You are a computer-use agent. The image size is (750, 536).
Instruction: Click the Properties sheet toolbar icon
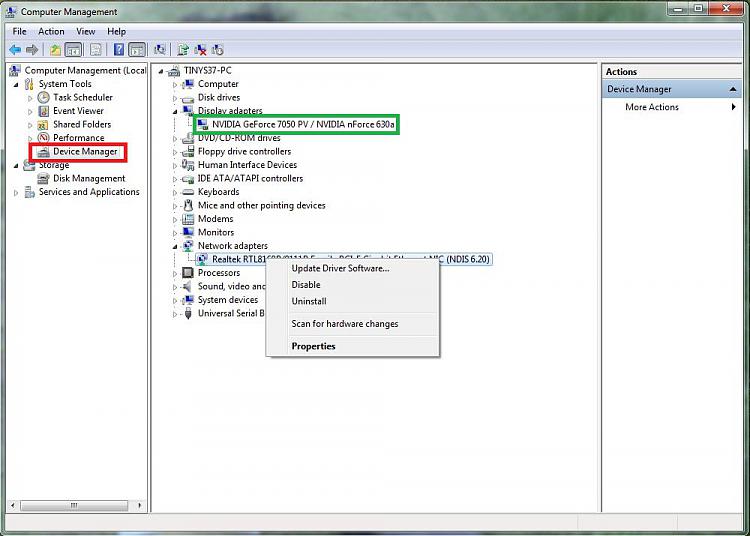[96, 49]
